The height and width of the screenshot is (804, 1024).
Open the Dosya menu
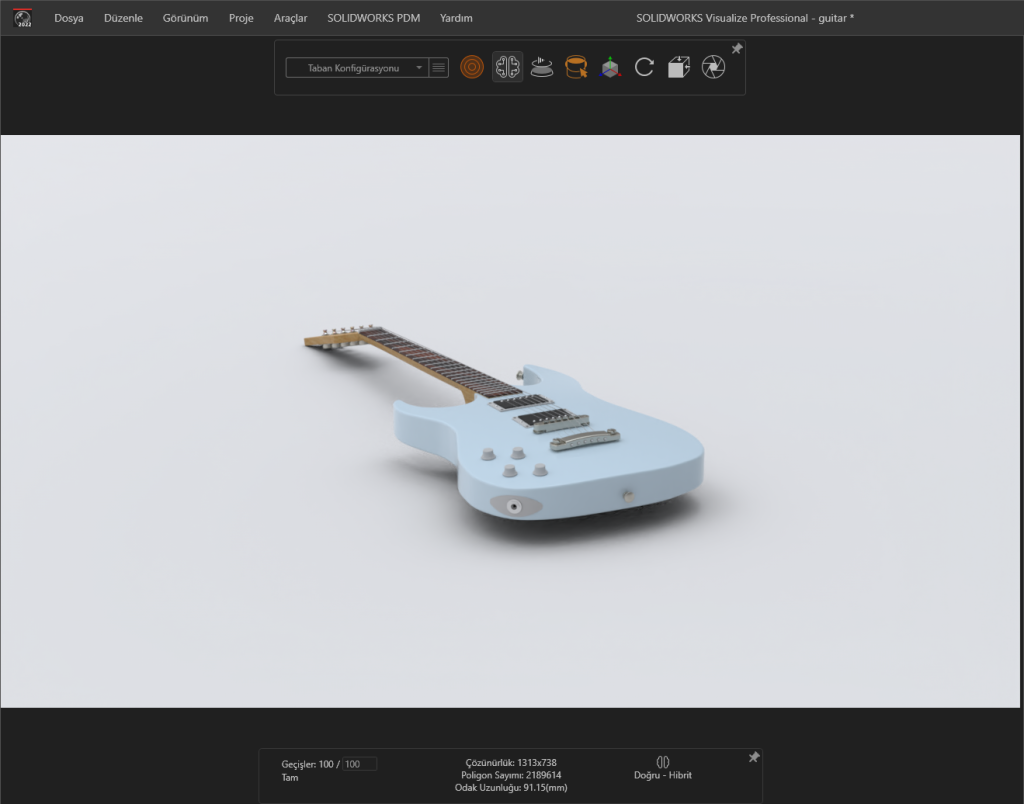pos(69,18)
